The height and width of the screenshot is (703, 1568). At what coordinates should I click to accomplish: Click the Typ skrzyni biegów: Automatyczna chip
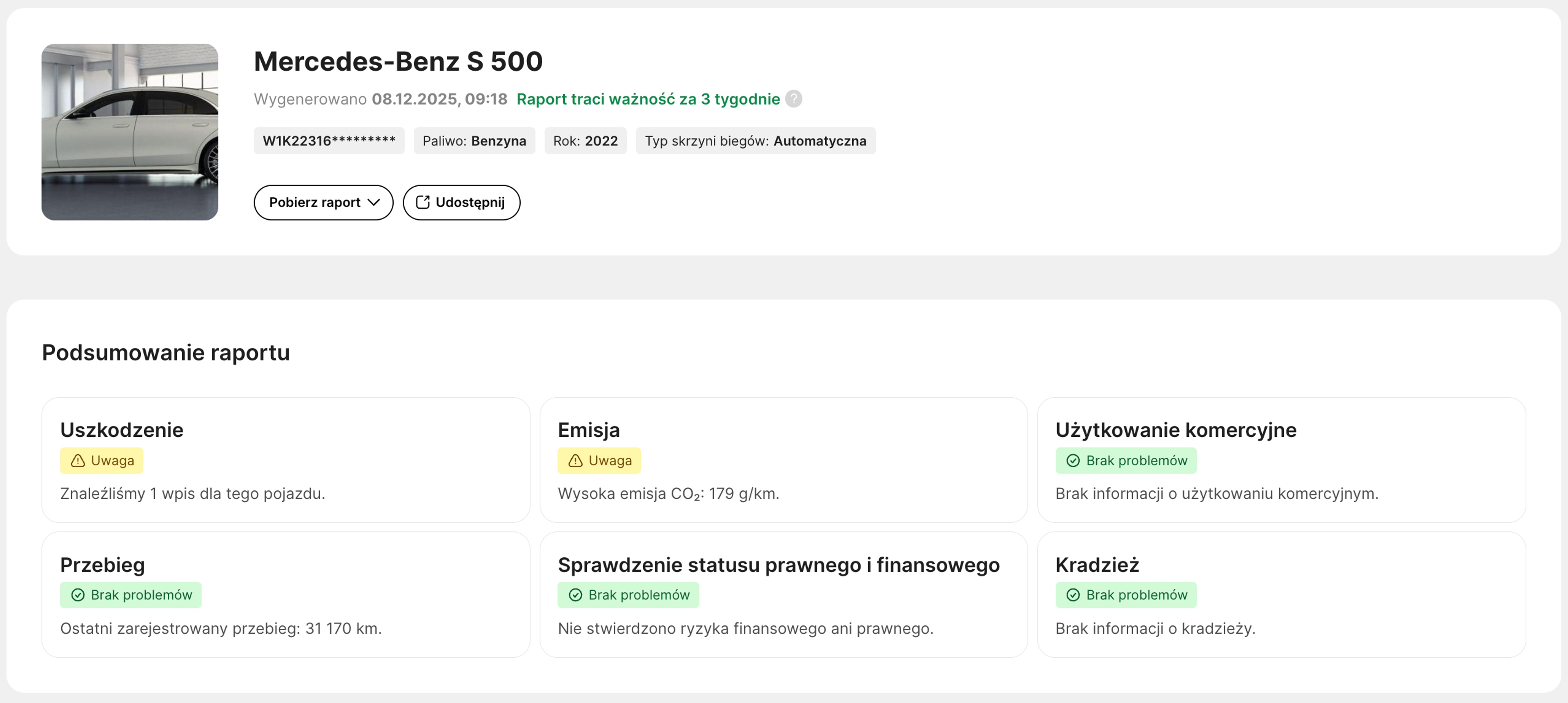(755, 140)
